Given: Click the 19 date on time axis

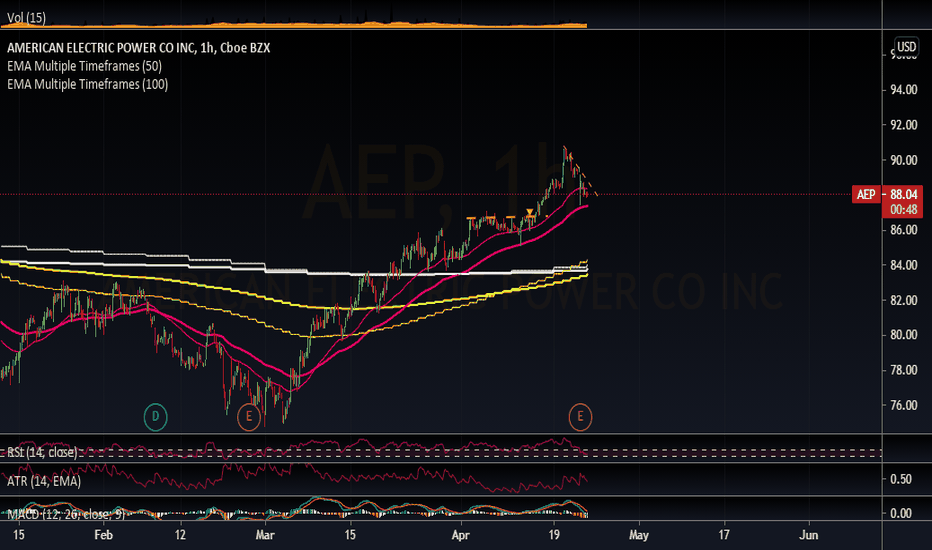Looking at the screenshot, I should tap(554, 535).
